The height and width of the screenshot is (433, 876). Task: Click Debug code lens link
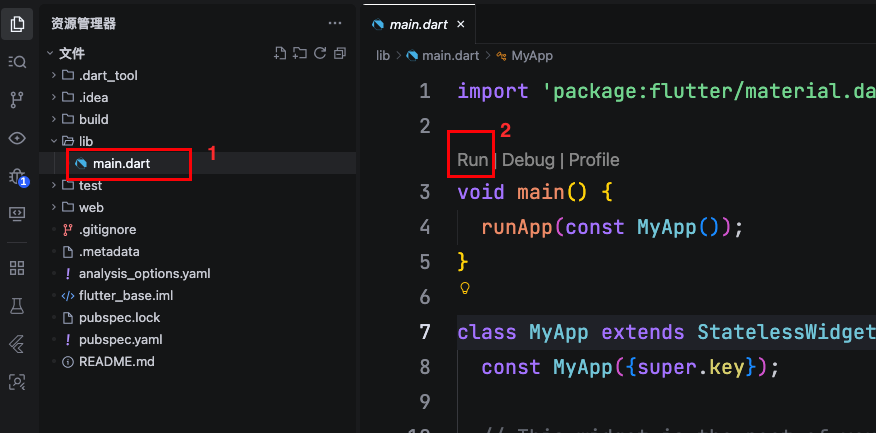click(527, 160)
